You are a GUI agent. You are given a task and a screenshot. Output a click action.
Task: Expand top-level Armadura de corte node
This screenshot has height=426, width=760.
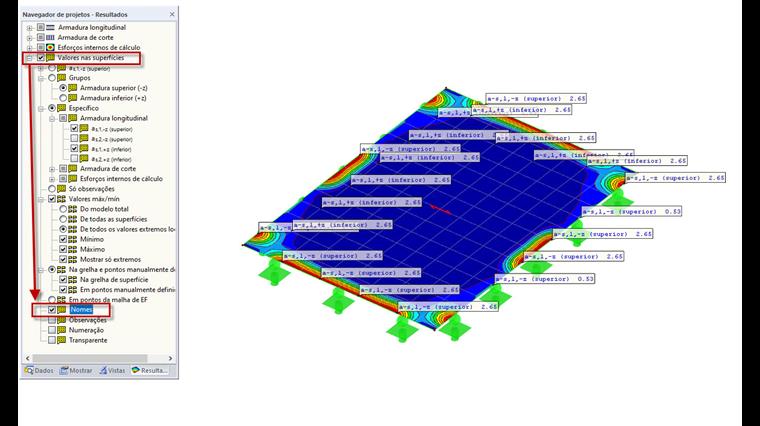(x=30, y=37)
